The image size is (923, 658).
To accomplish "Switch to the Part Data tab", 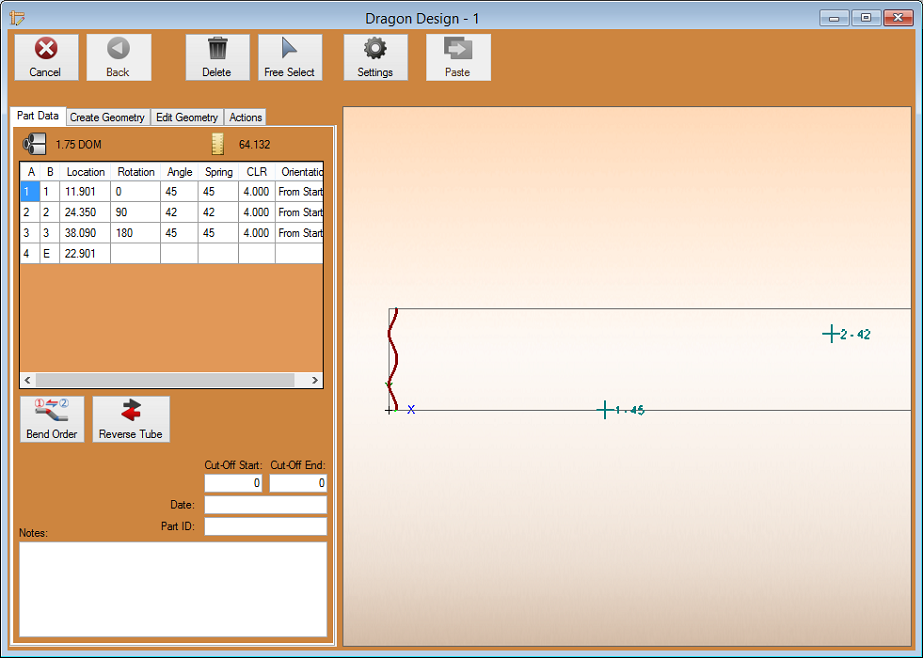I will (x=38, y=116).
